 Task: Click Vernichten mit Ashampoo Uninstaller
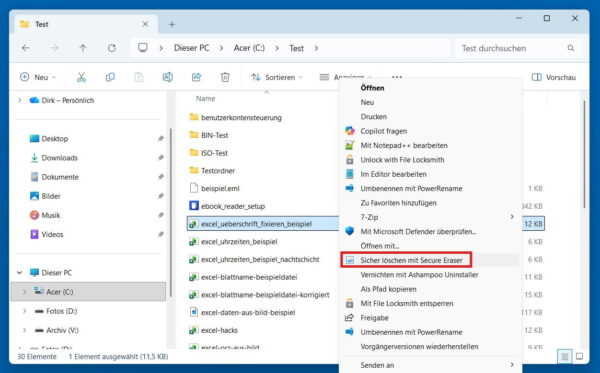pos(419,275)
